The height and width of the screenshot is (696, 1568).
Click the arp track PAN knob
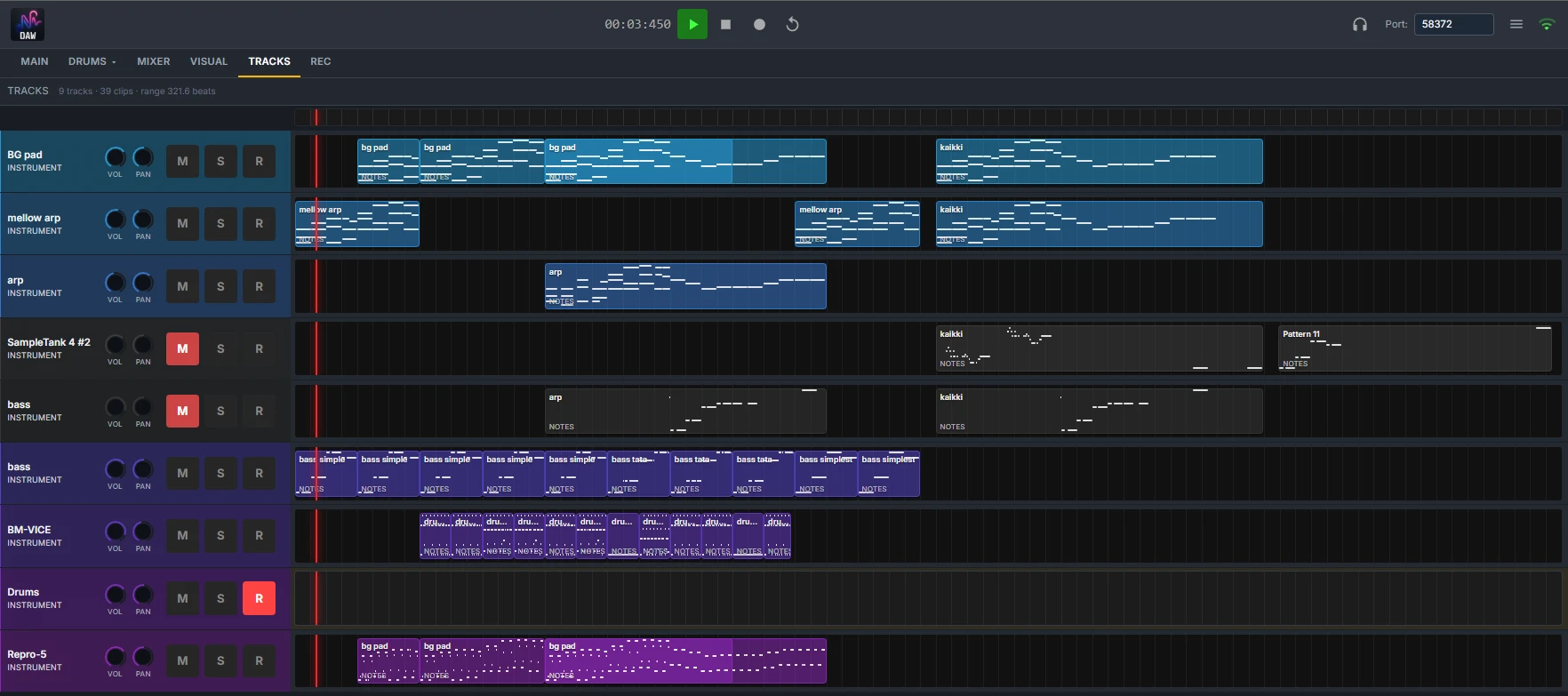pos(143,283)
